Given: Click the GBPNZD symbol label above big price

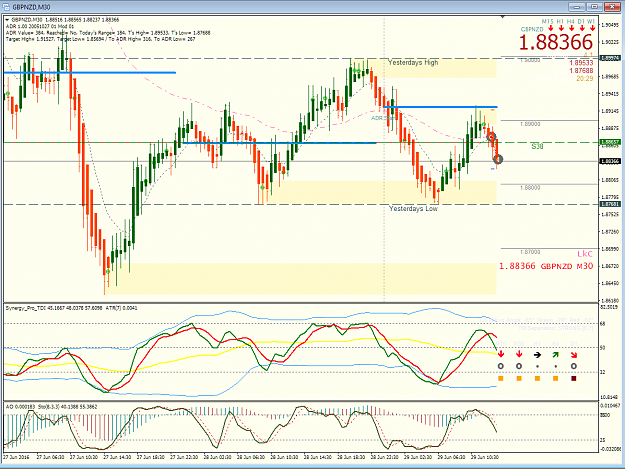Looking at the screenshot, I should pos(532,29).
